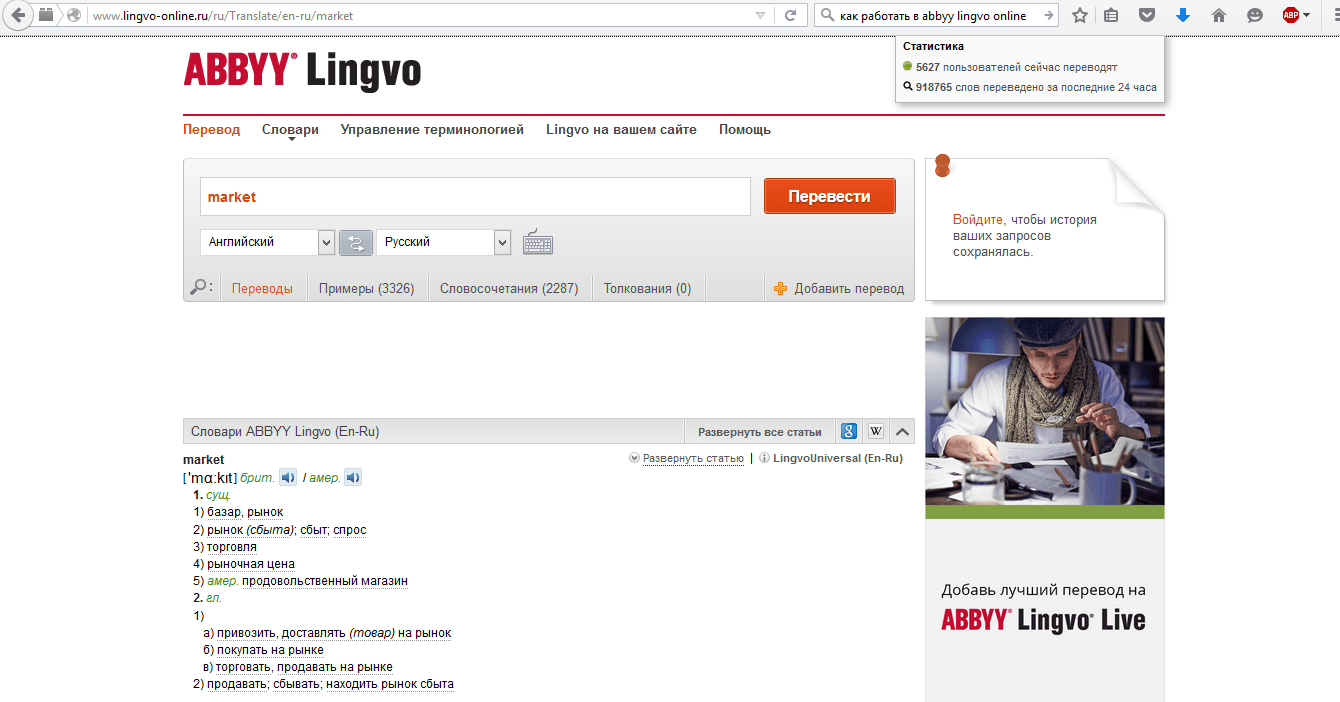Image resolution: width=1340 pixels, height=702 pixels.
Task: Go back with the browser back arrow
Action: coord(17,15)
